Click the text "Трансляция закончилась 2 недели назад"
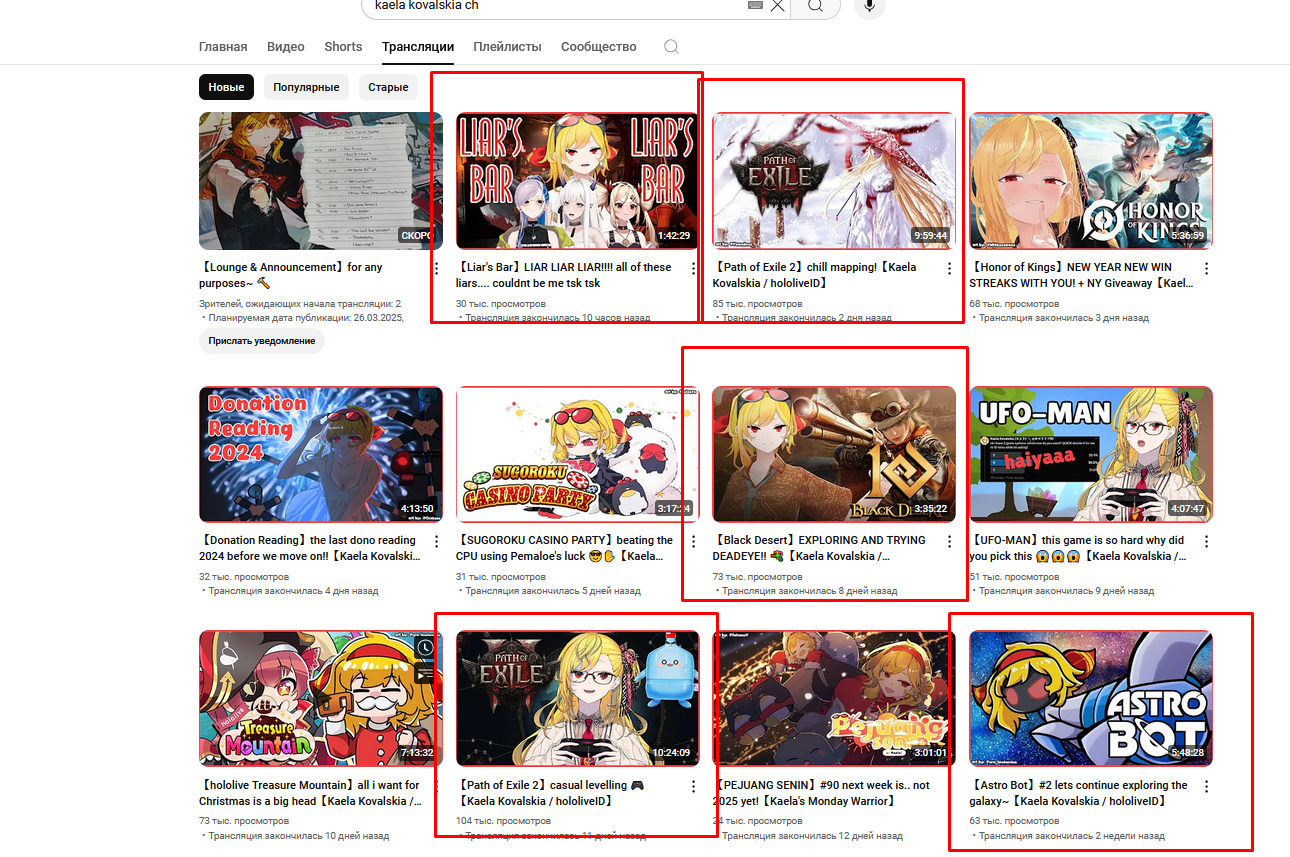 [1072, 836]
